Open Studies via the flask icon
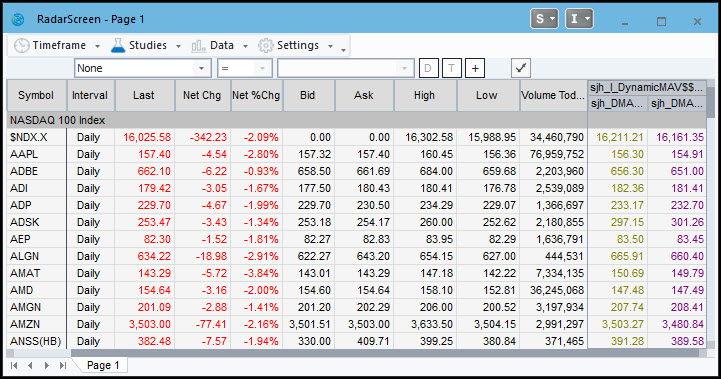 coord(118,45)
